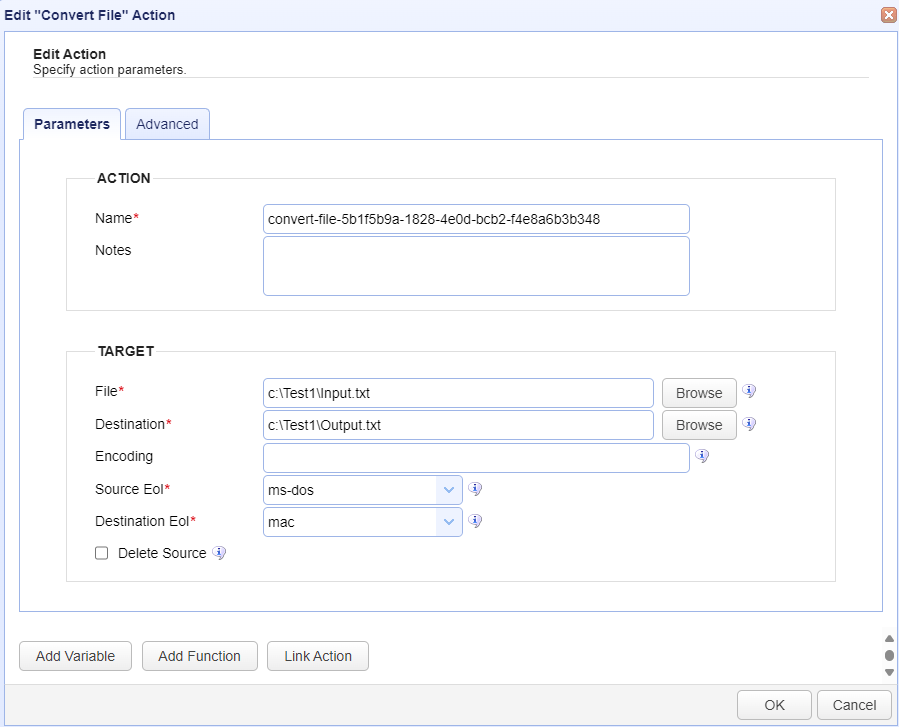Click the Destination Eol info icon

[476, 521]
